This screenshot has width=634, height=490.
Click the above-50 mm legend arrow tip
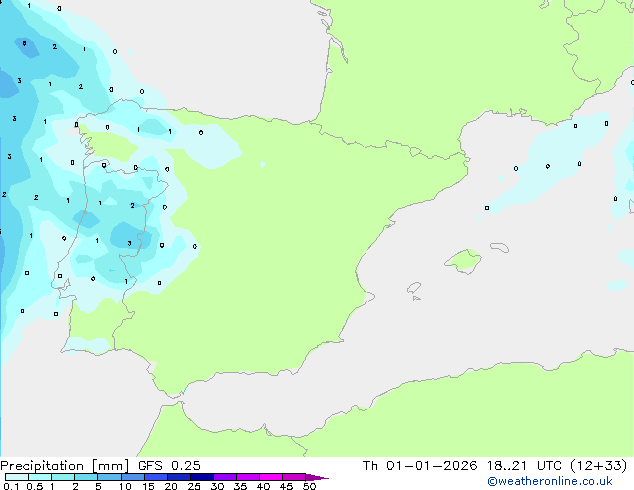(317, 477)
